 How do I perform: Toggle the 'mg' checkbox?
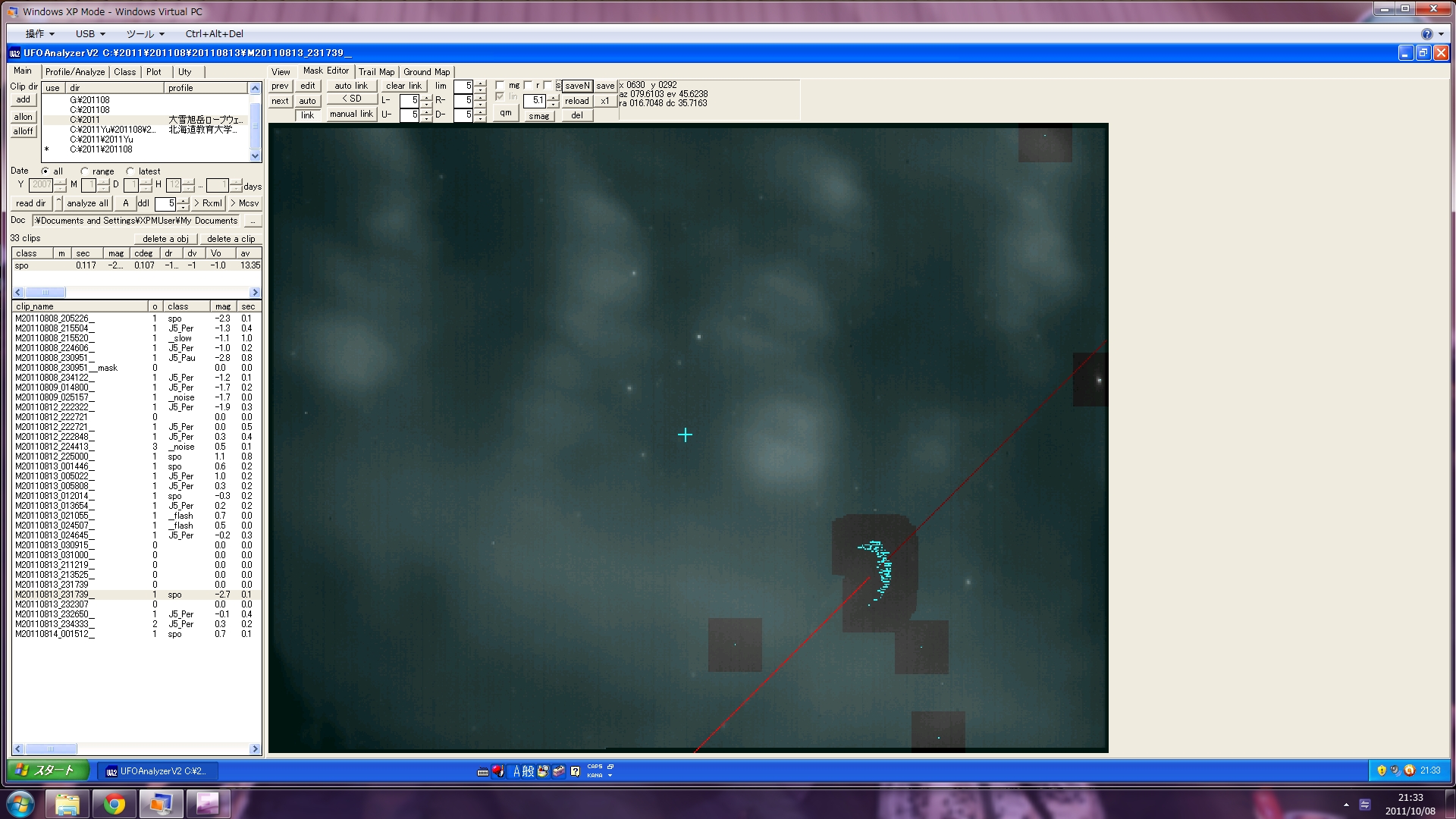500,86
